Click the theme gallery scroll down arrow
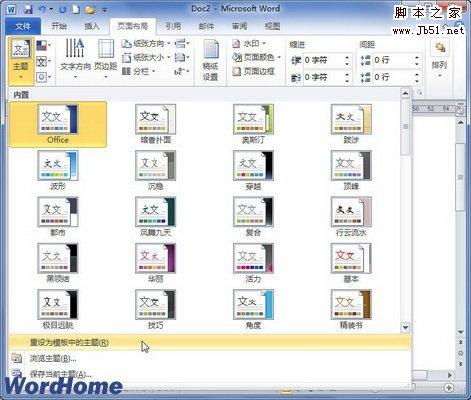471x400 pixels. [405, 328]
